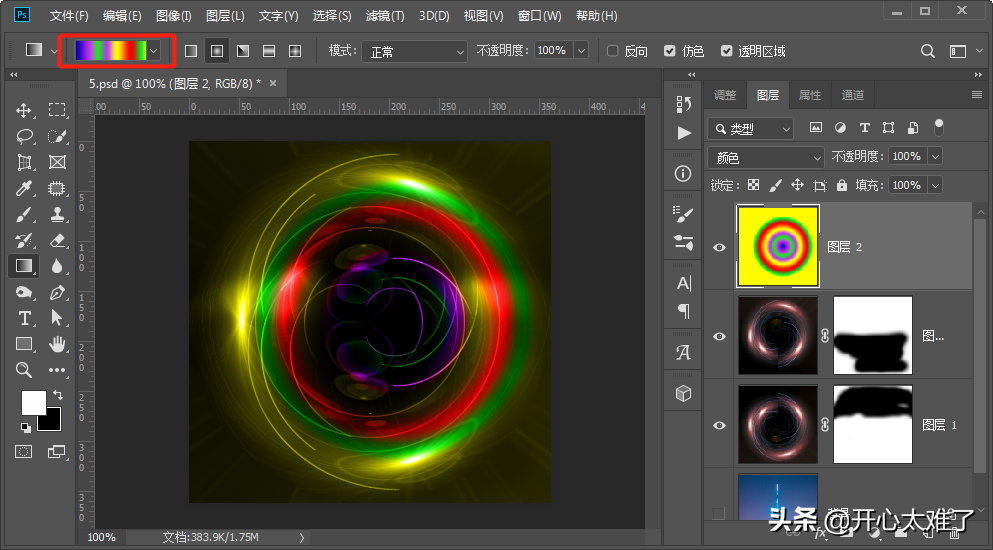Reset default foreground and background colors
Screen dimensions: 993x550
(25, 428)
